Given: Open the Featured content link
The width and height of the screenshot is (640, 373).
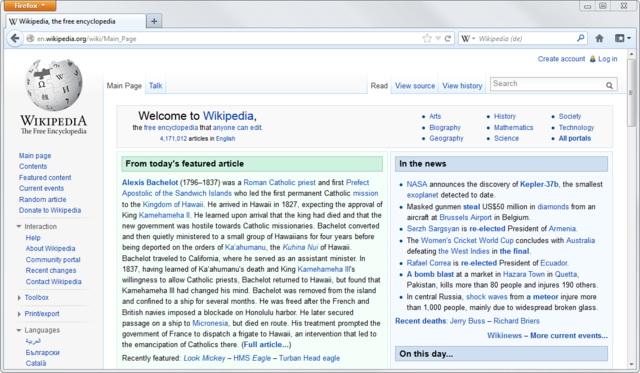Looking at the screenshot, I should click(x=45, y=178).
